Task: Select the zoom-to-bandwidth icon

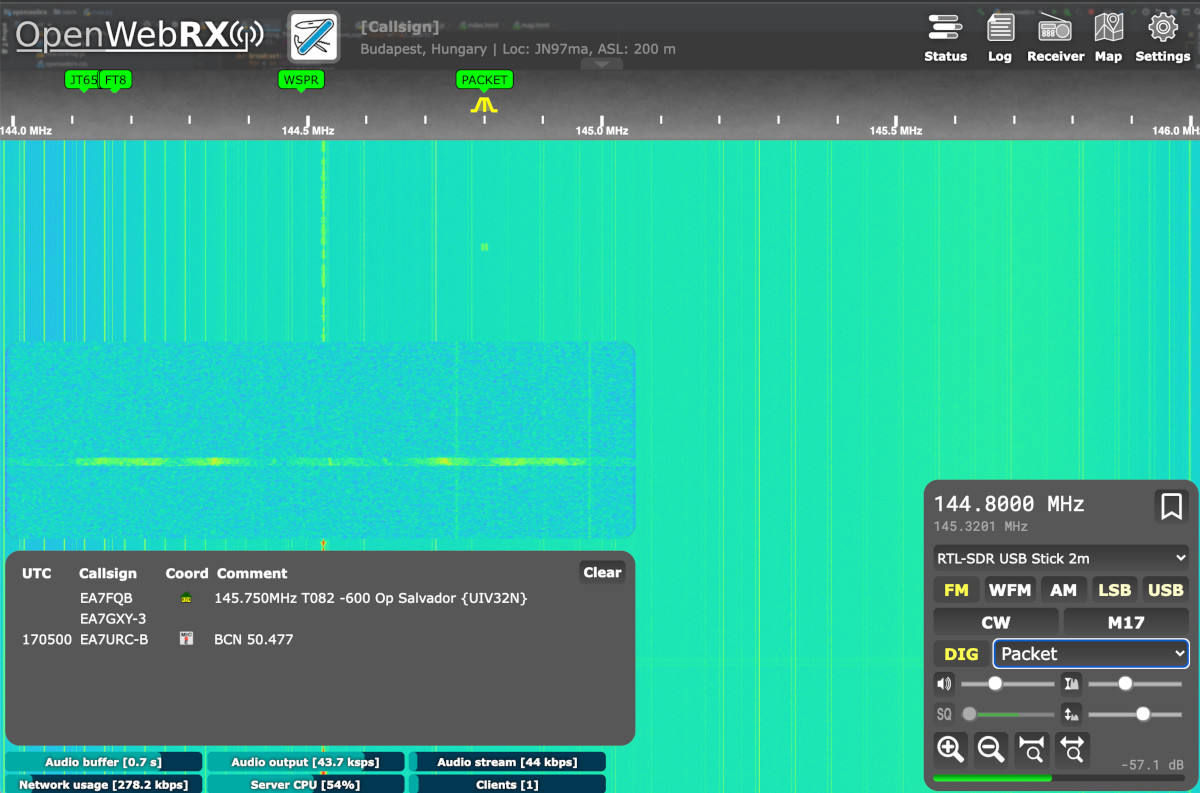Action: (x=1032, y=749)
